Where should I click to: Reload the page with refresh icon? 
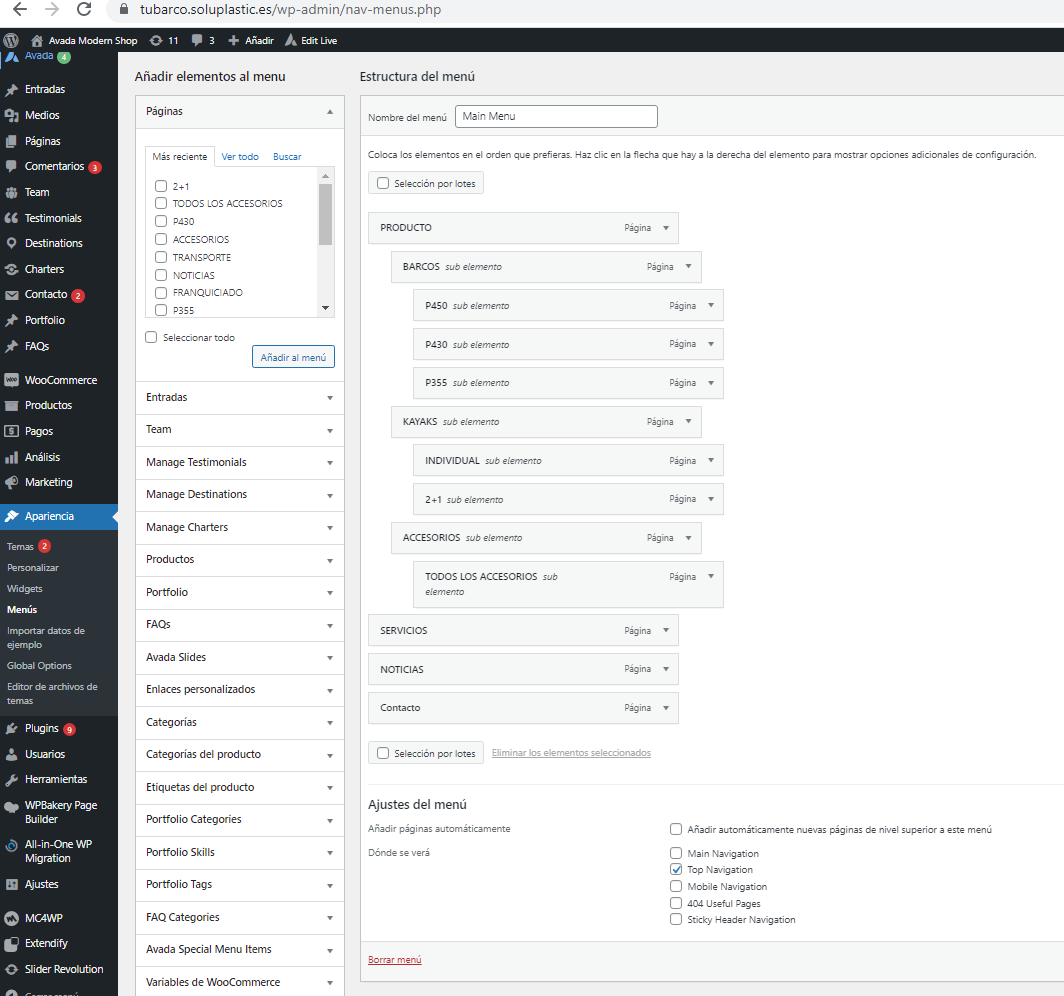point(84,9)
